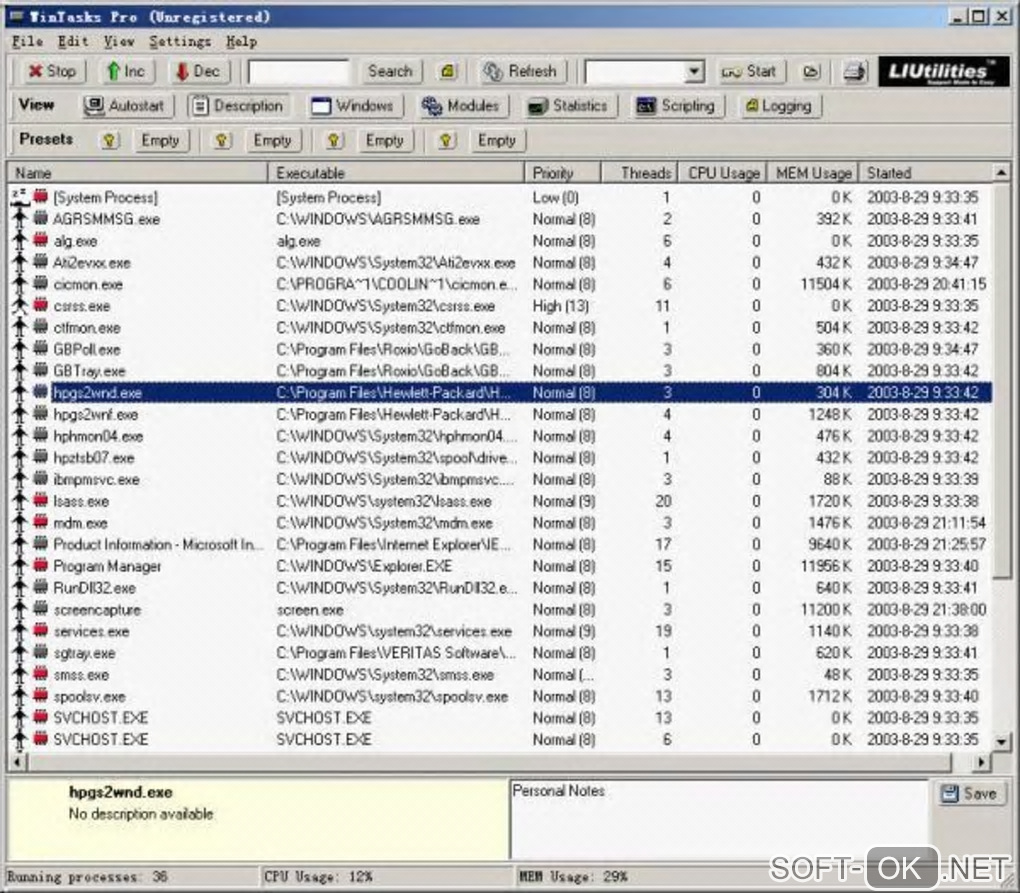Click the red chip icon of Program Manager
Screen dimensions: 1020x893
tap(40, 565)
